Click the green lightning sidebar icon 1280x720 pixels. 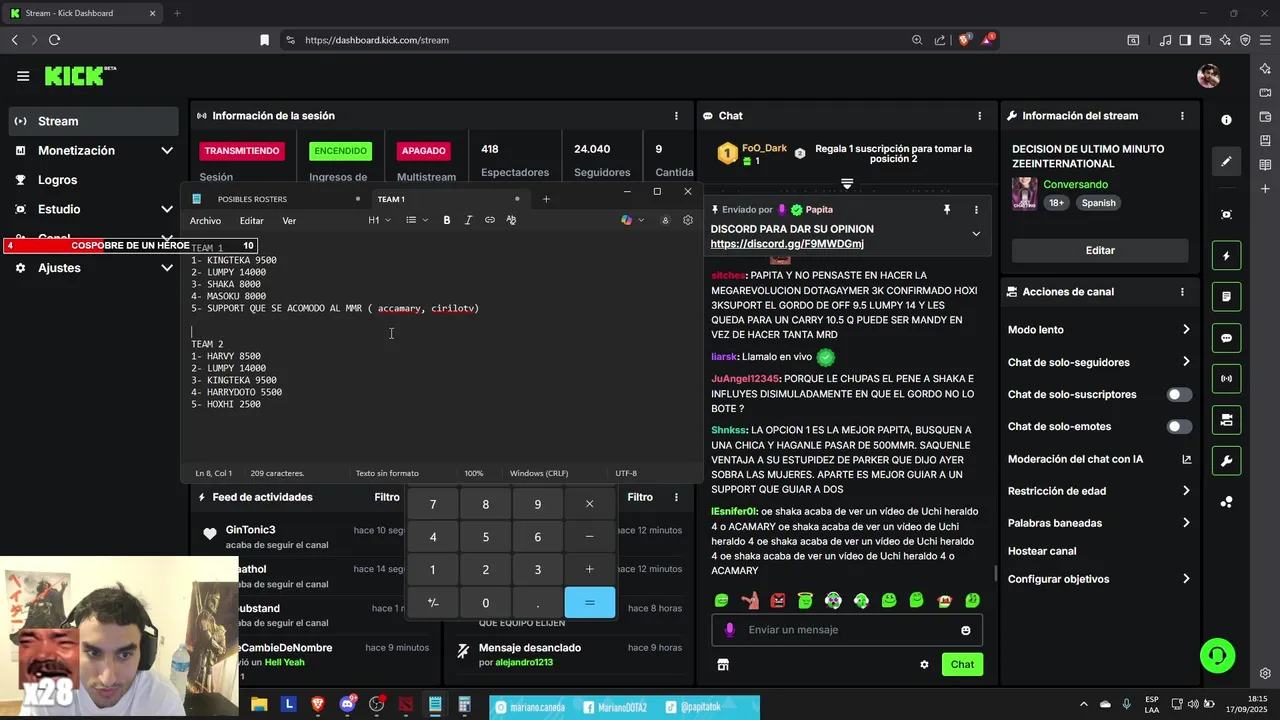(x=1227, y=256)
